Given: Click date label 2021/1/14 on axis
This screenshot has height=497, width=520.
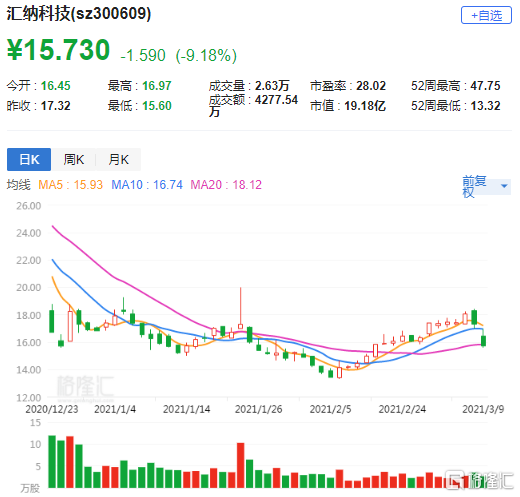Looking at the screenshot, I should (x=187, y=409).
